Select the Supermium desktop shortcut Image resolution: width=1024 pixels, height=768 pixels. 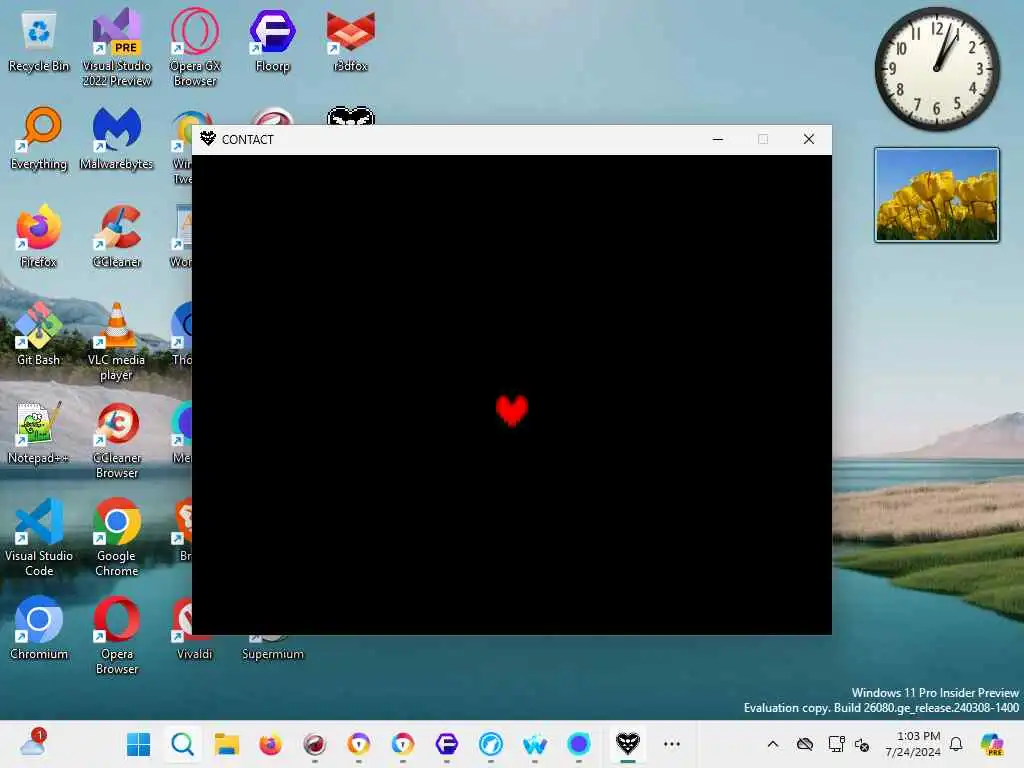pos(272,650)
